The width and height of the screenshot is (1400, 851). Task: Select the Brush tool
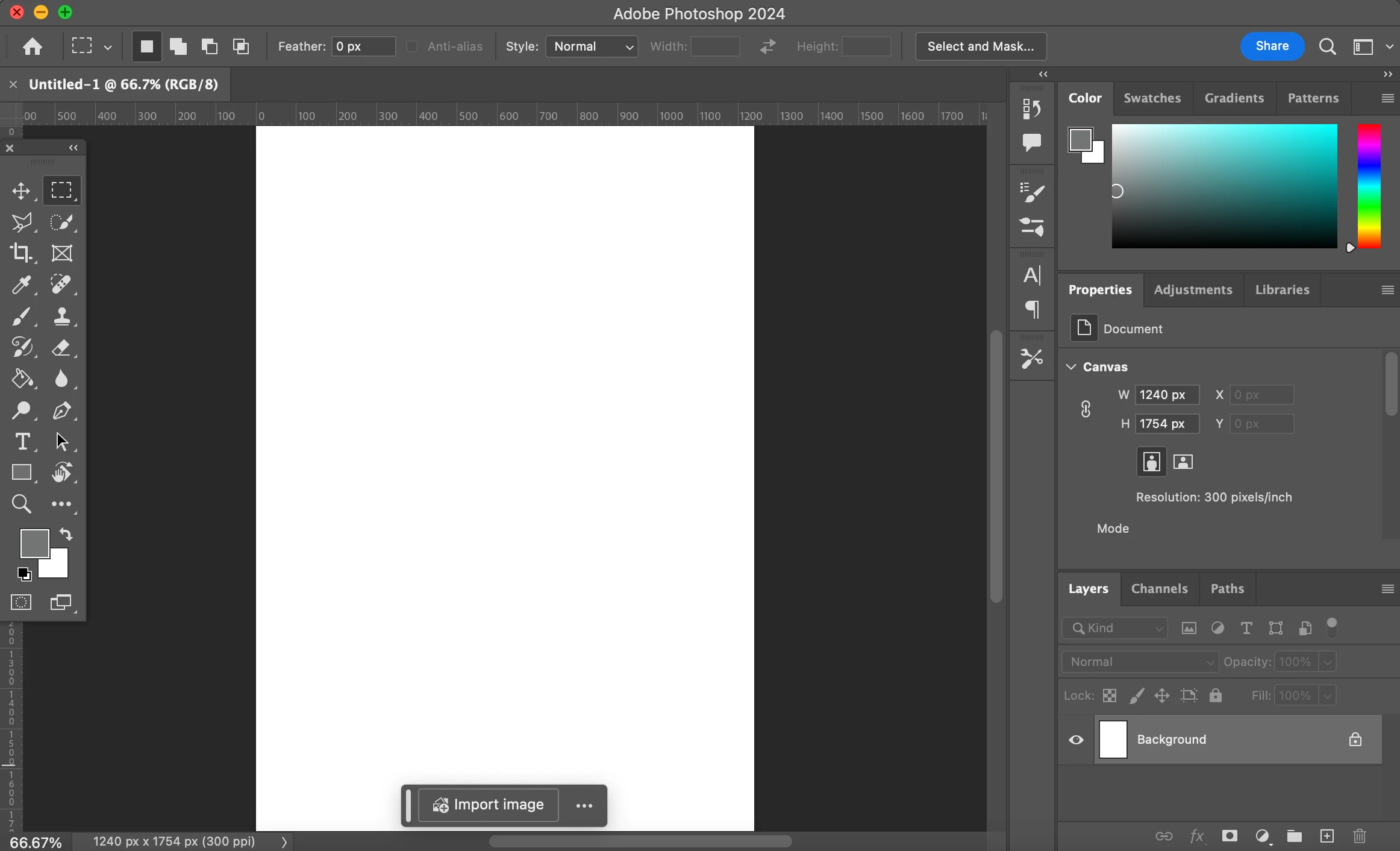[21, 316]
